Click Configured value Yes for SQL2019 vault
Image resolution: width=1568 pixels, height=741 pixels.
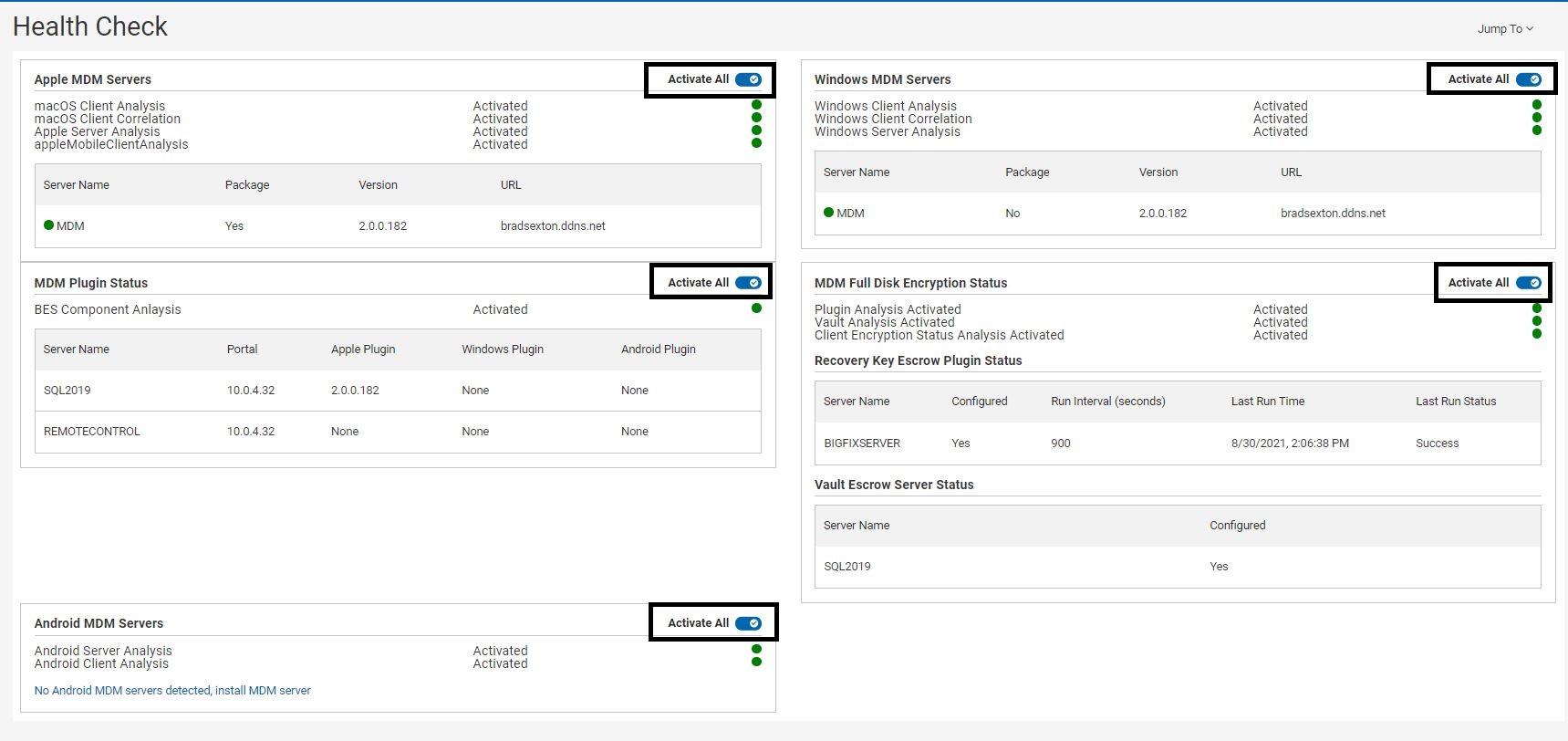tap(1219, 567)
